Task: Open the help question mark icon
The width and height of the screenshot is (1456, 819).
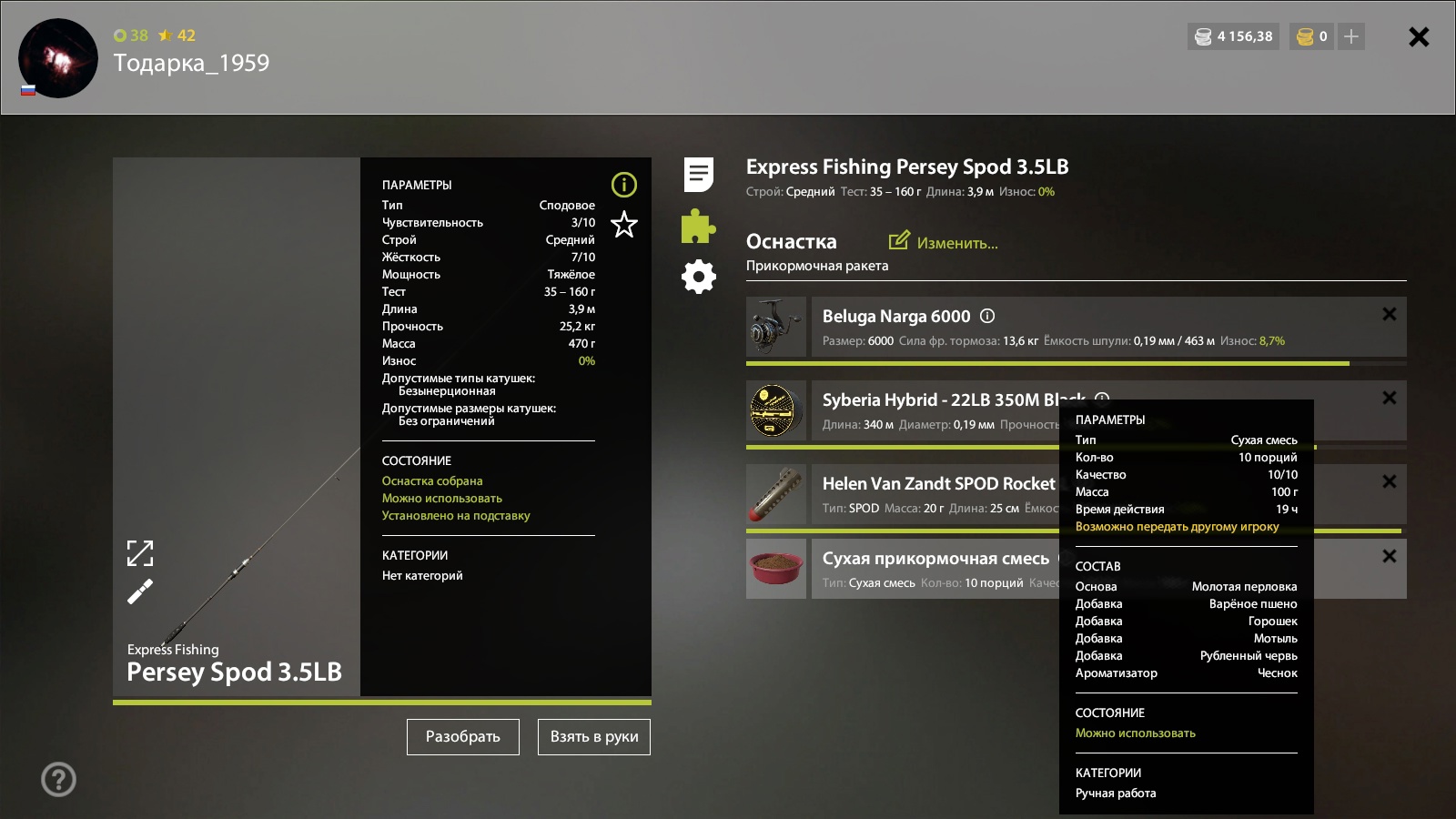Action: pyautogui.click(x=59, y=779)
